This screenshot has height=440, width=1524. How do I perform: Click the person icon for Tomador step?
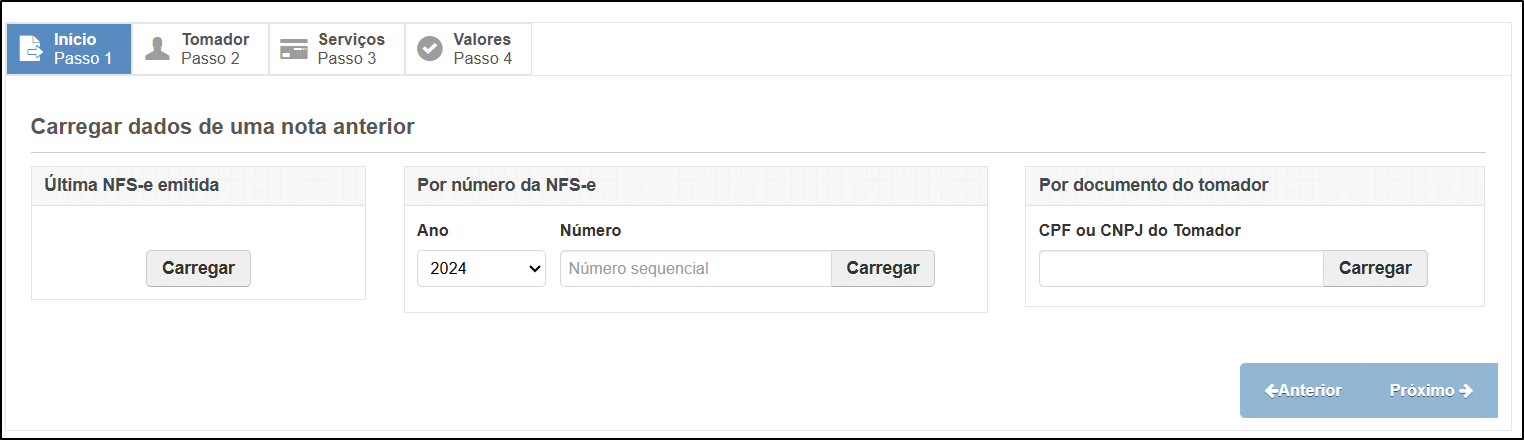(157, 49)
